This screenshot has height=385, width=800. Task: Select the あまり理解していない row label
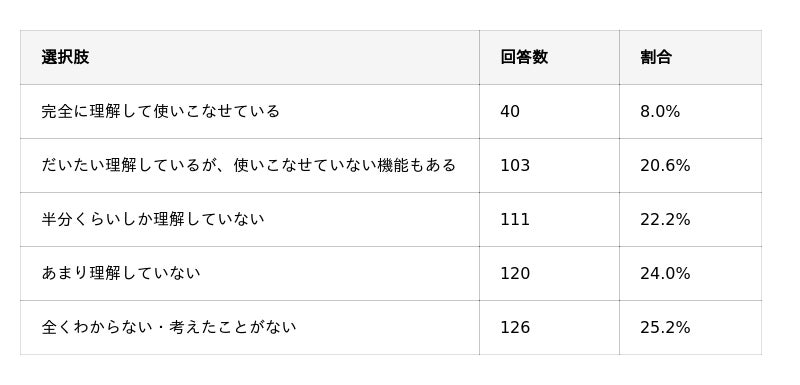pos(121,273)
